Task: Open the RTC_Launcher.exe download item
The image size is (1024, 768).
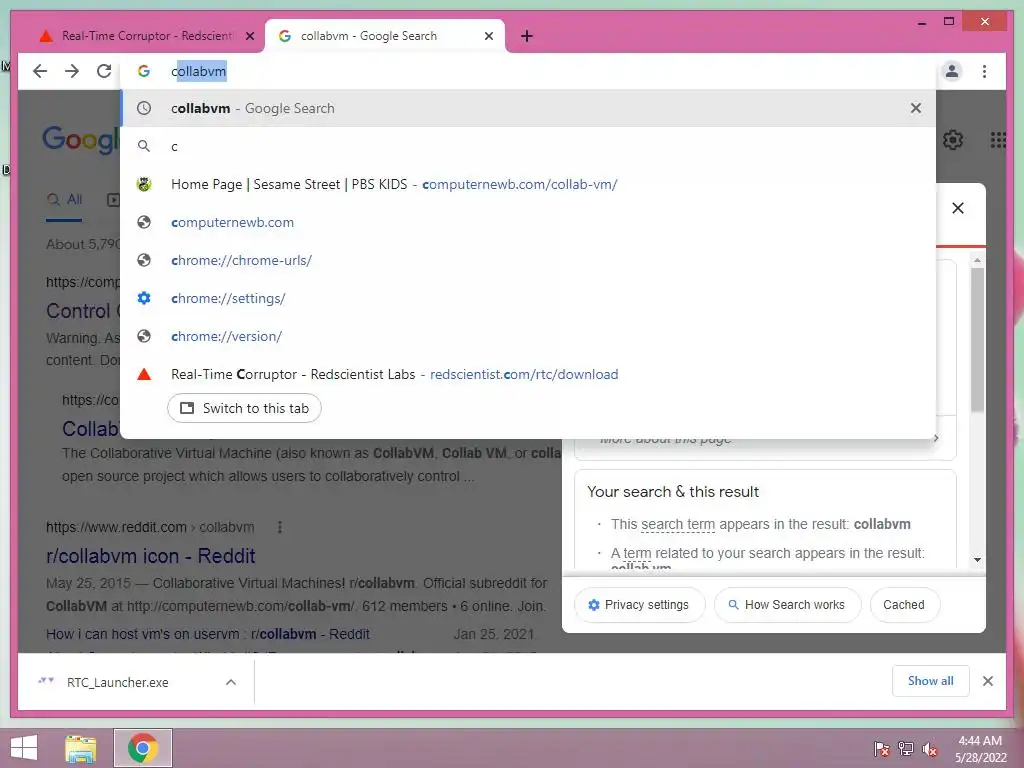Action: 118,682
